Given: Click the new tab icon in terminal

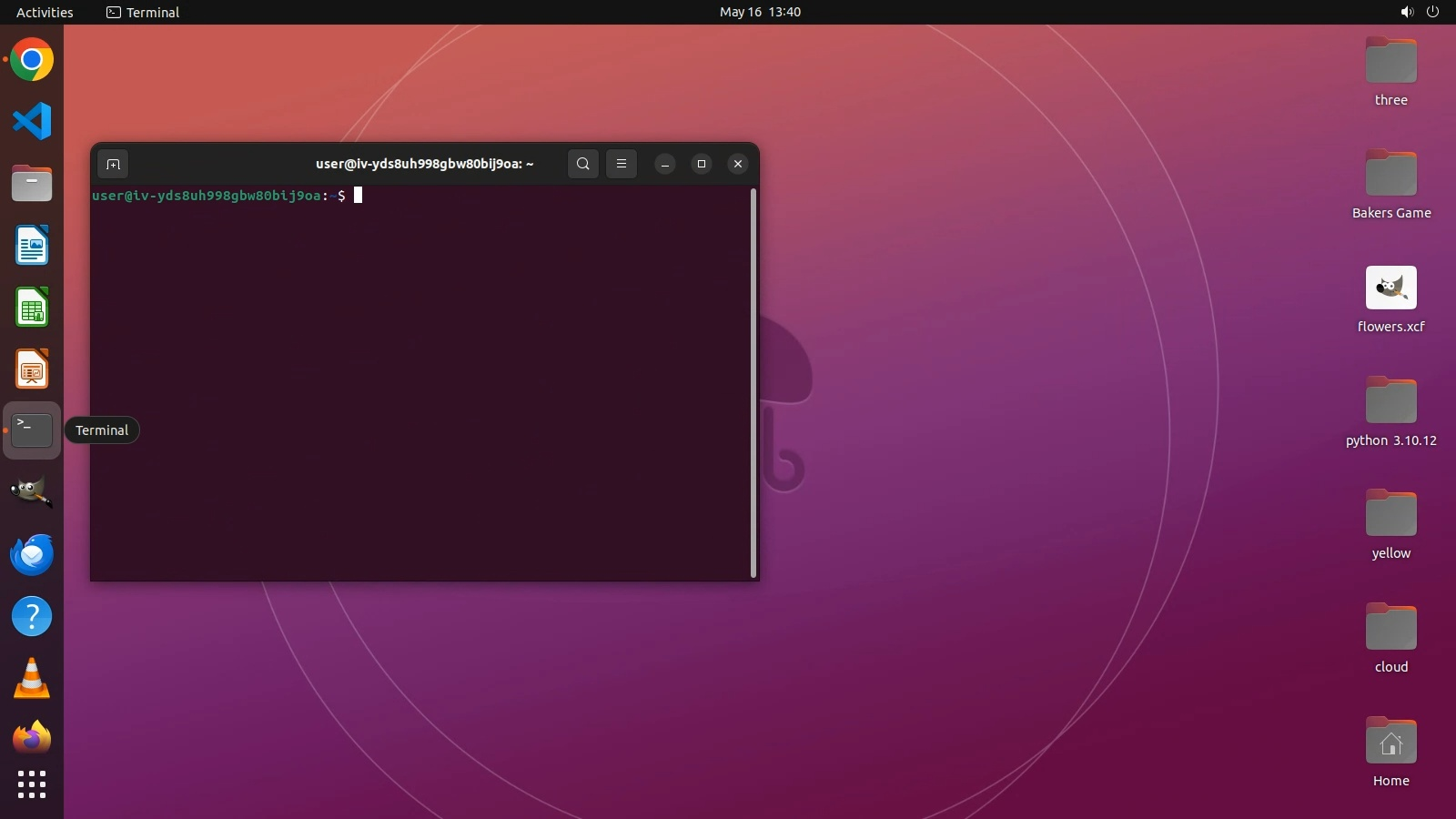Looking at the screenshot, I should [x=113, y=164].
